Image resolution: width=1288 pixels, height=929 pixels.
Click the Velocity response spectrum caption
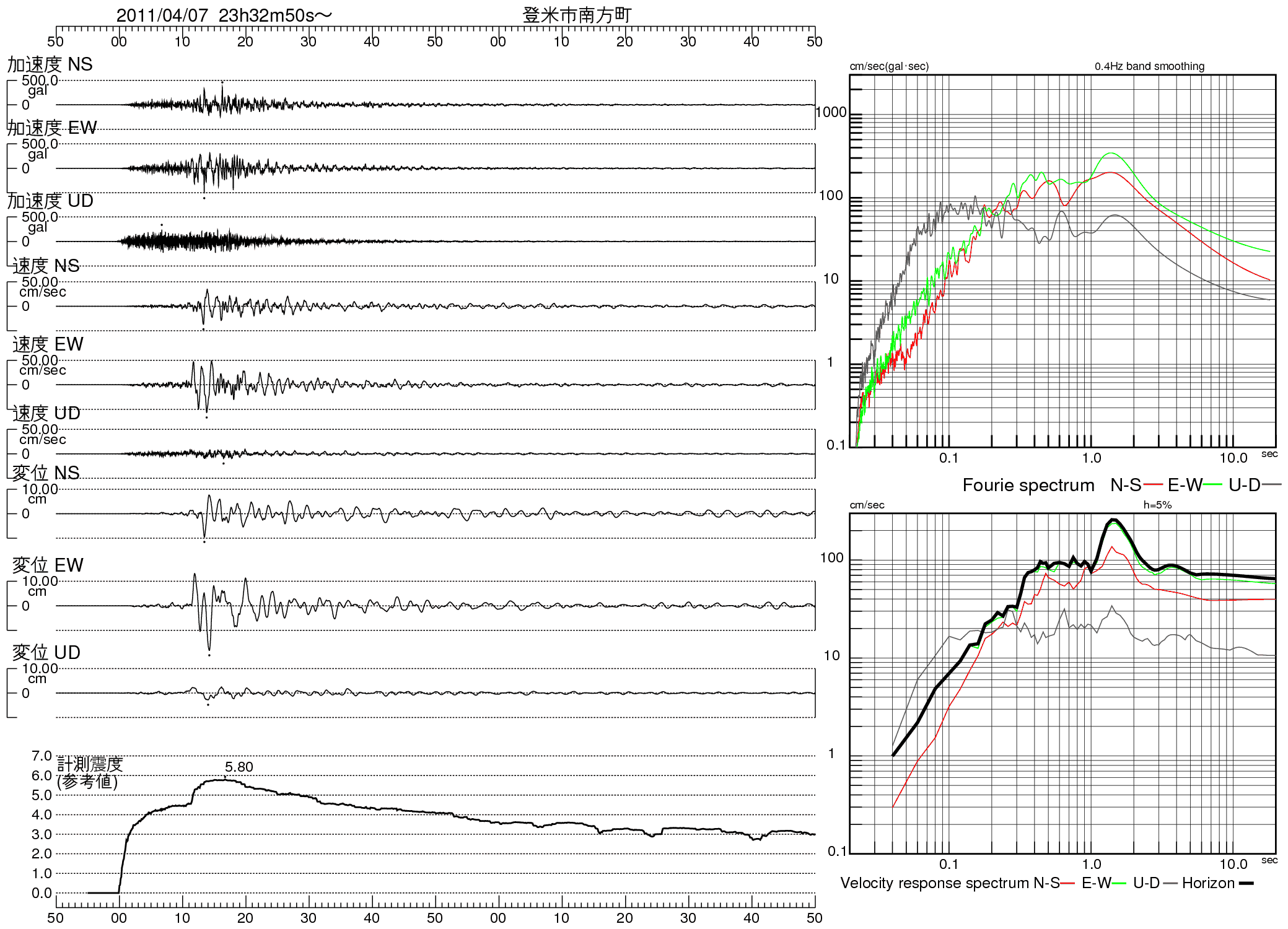(934, 883)
